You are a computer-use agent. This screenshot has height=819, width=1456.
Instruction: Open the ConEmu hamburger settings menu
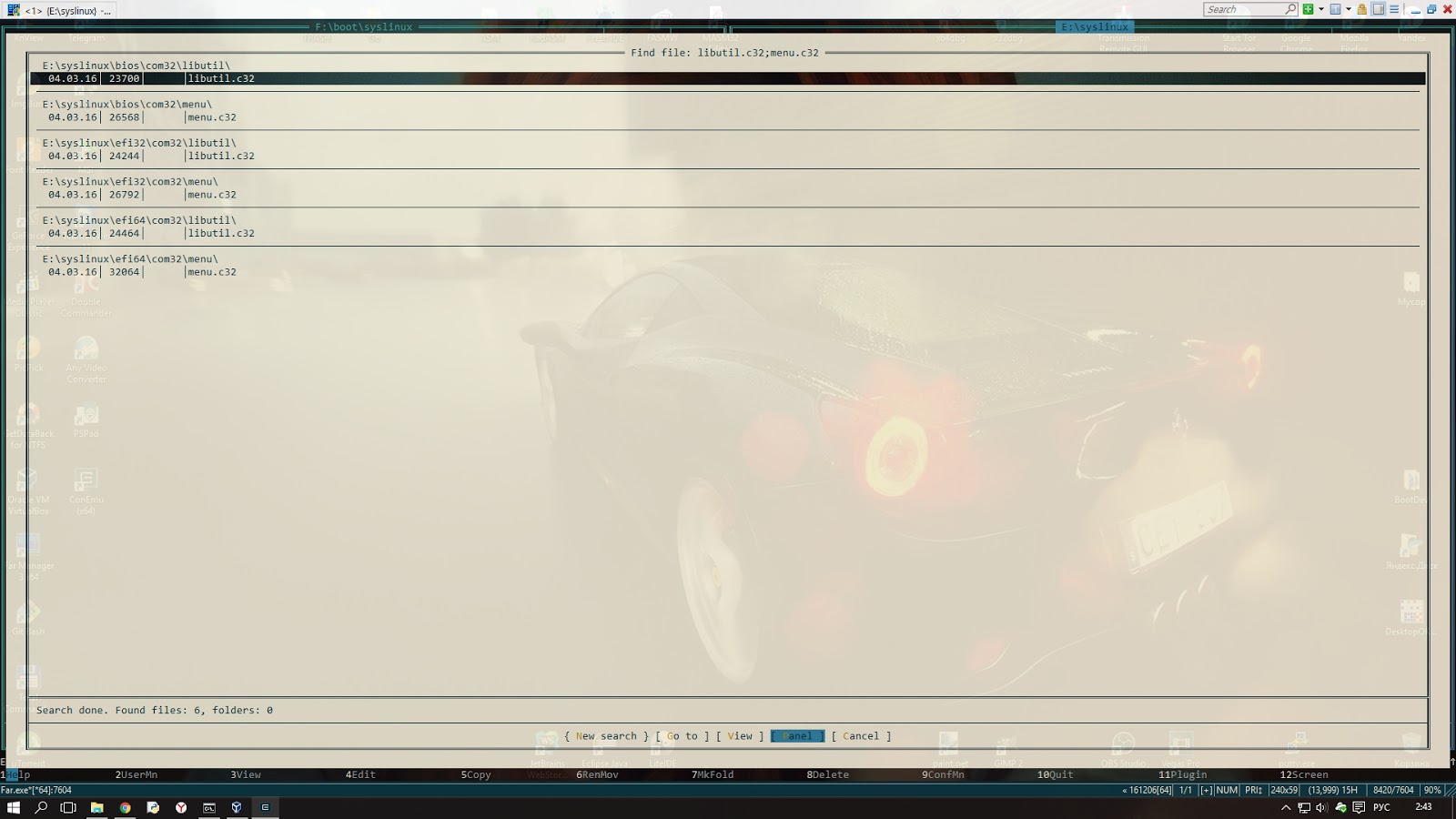click(1393, 9)
